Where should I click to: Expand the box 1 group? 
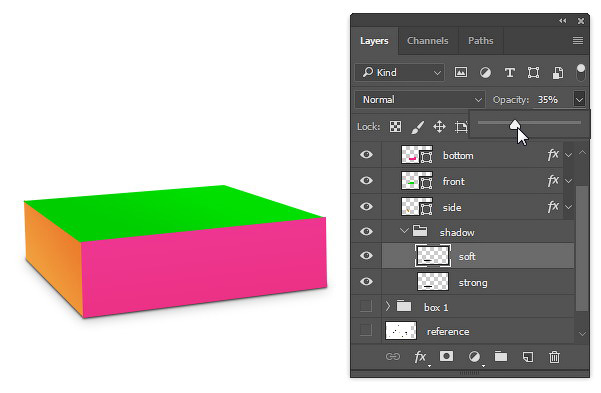point(388,306)
